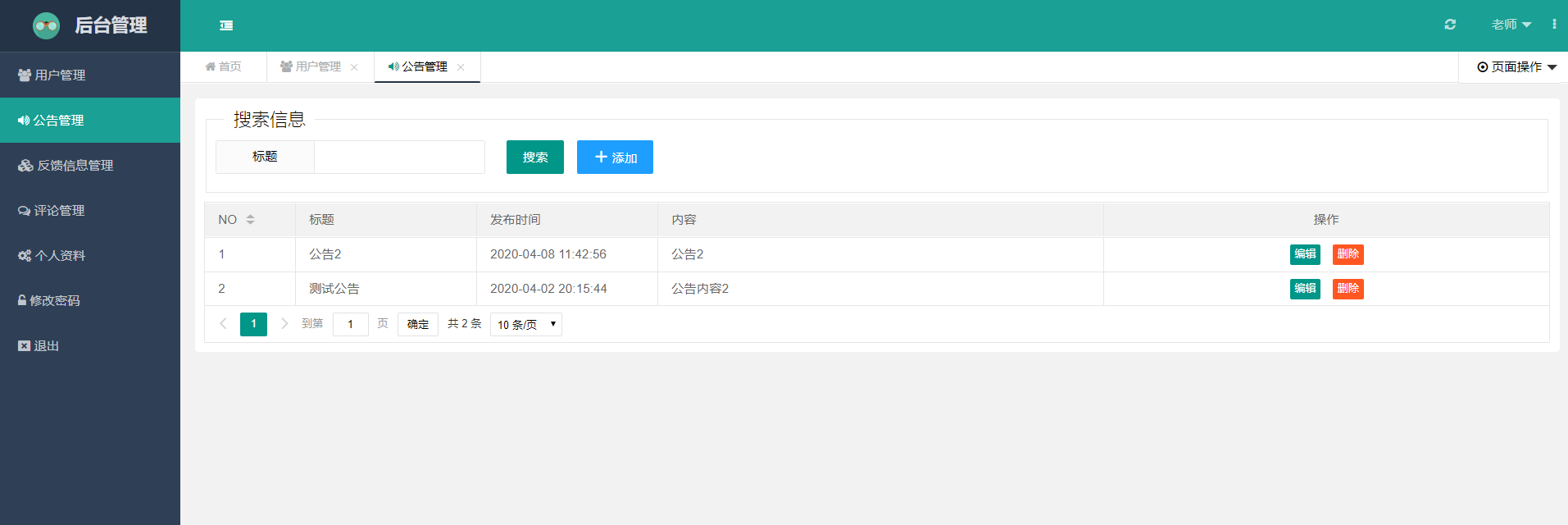Click the owl logo icon beside 后台管理

[46, 25]
